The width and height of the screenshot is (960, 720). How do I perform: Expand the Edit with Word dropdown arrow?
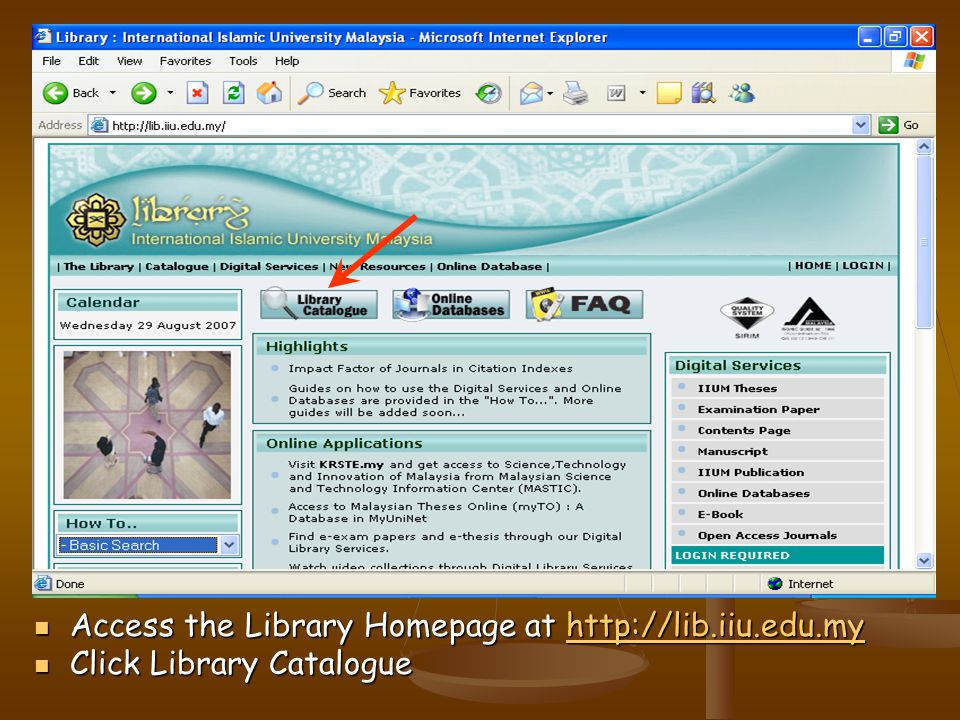(x=642, y=93)
